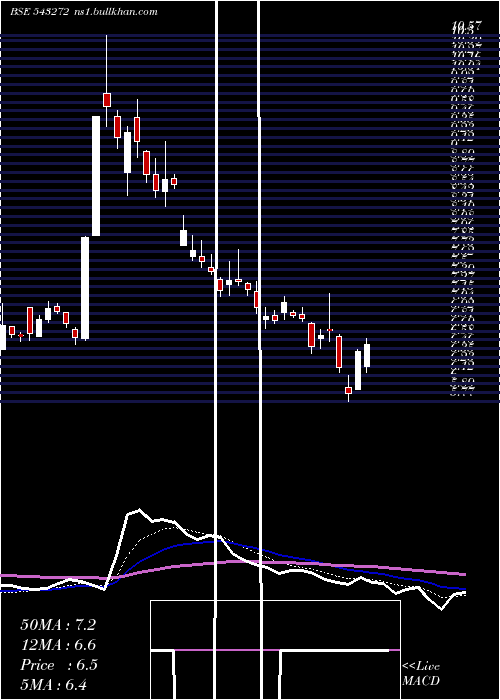Click the 'Price : 6.5' value

click(x=58, y=665)
